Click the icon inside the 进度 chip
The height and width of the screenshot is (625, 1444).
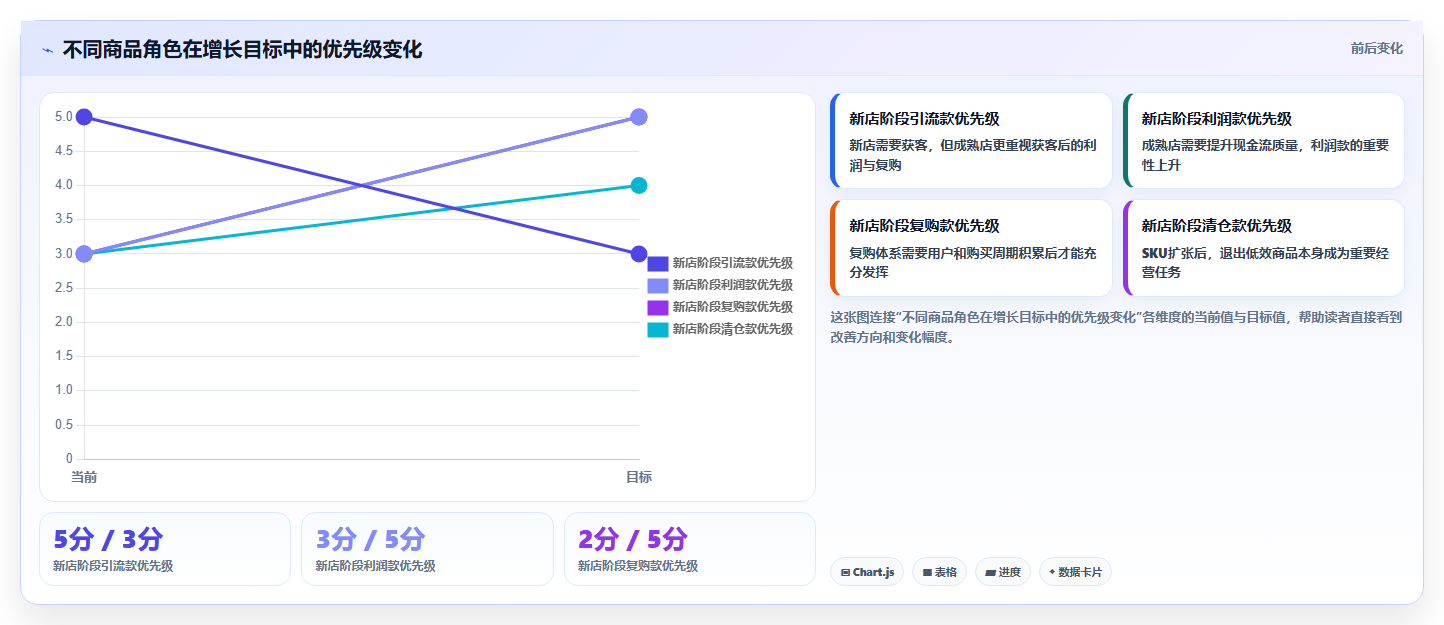(990, 573)
